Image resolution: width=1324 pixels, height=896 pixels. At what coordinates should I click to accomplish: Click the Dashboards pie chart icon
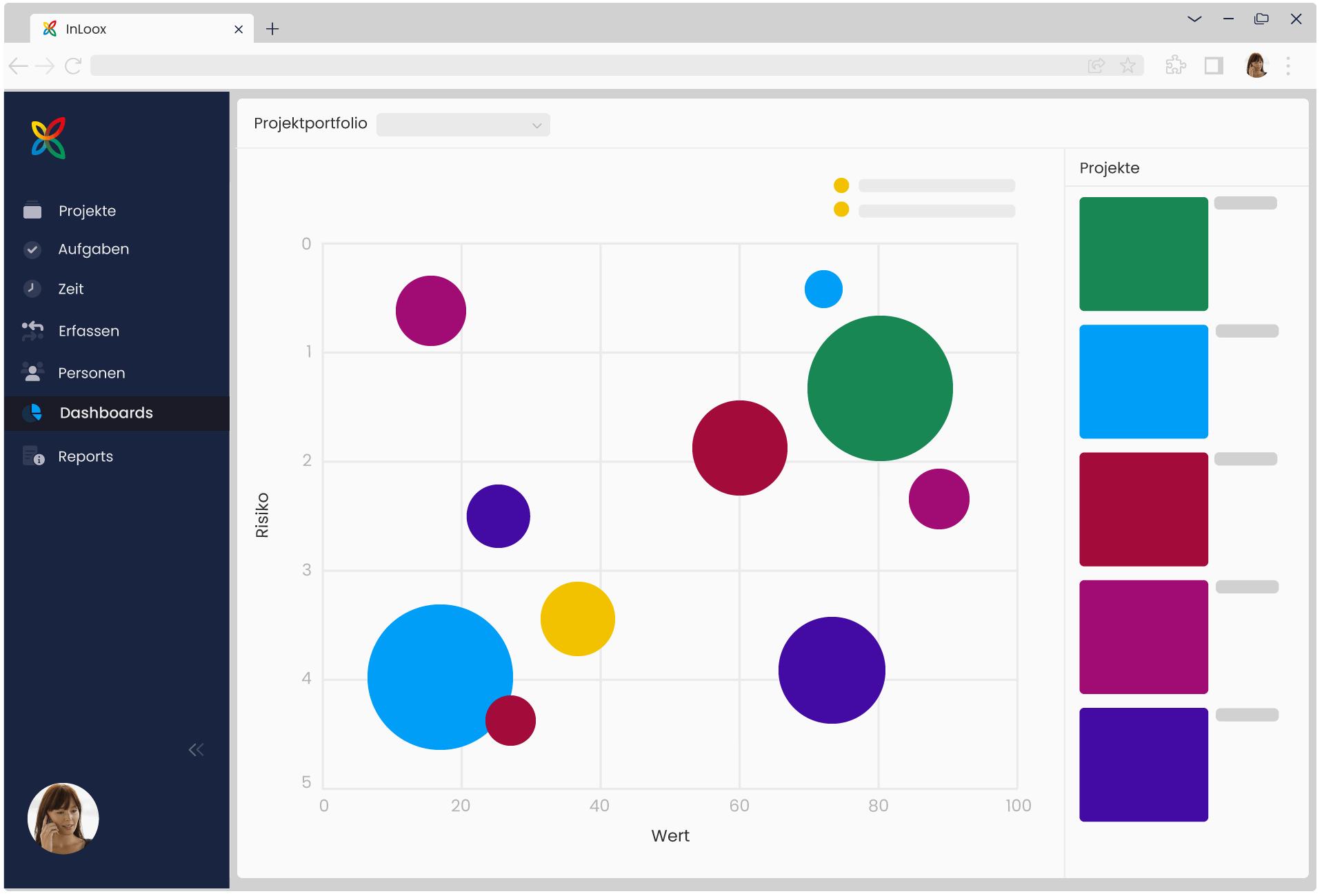pos(32,413)
